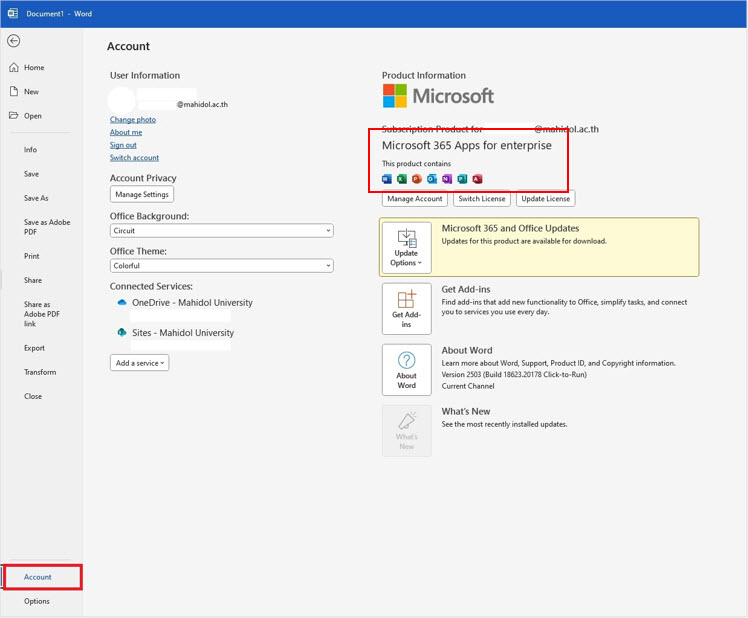Open Options in the left sidebar
The height and width of the screenshot is (618, 748).
pyautogui.click(x=37, y=601)
